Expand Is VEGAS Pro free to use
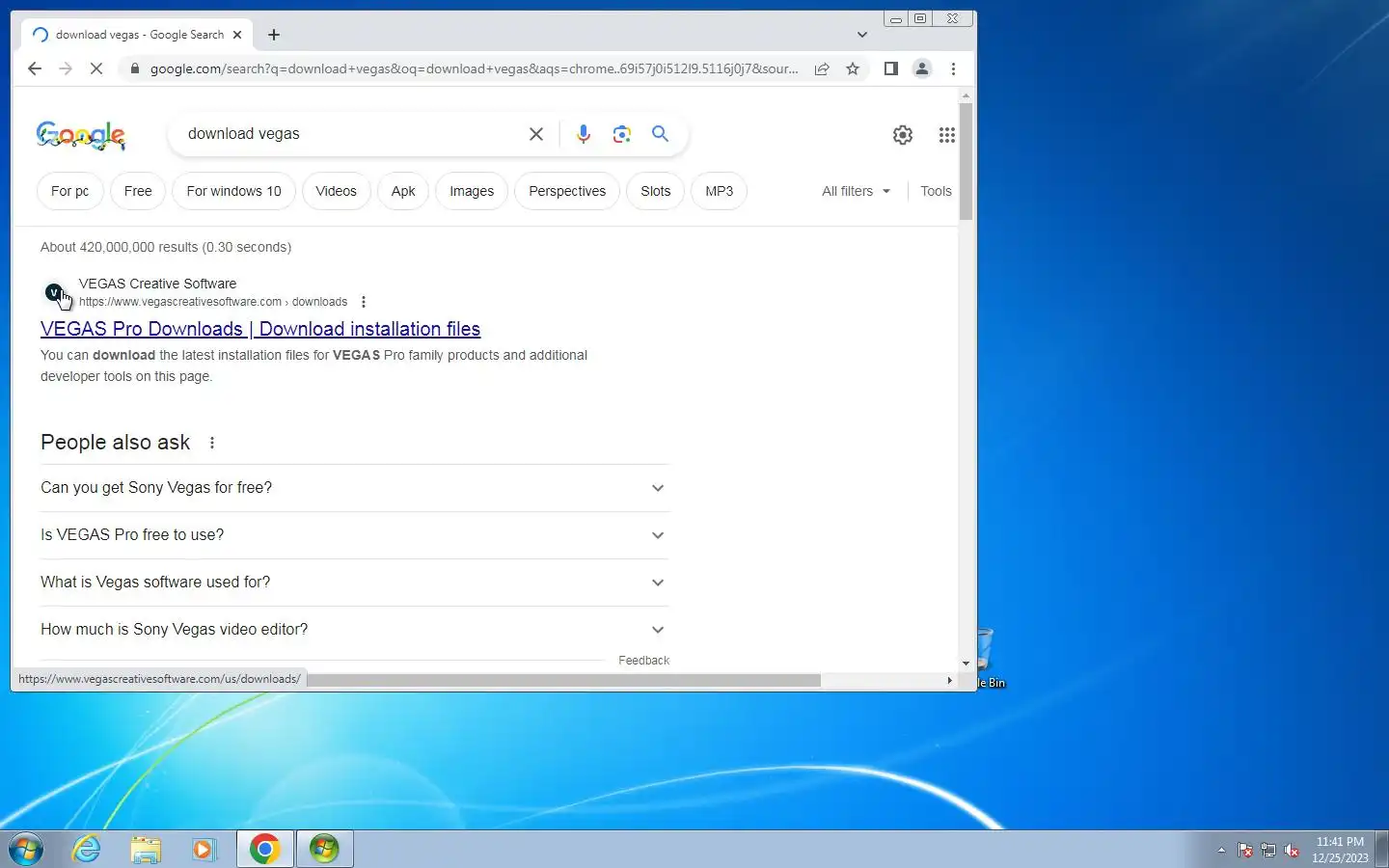1389x868 pixels. tap(354, 535)
